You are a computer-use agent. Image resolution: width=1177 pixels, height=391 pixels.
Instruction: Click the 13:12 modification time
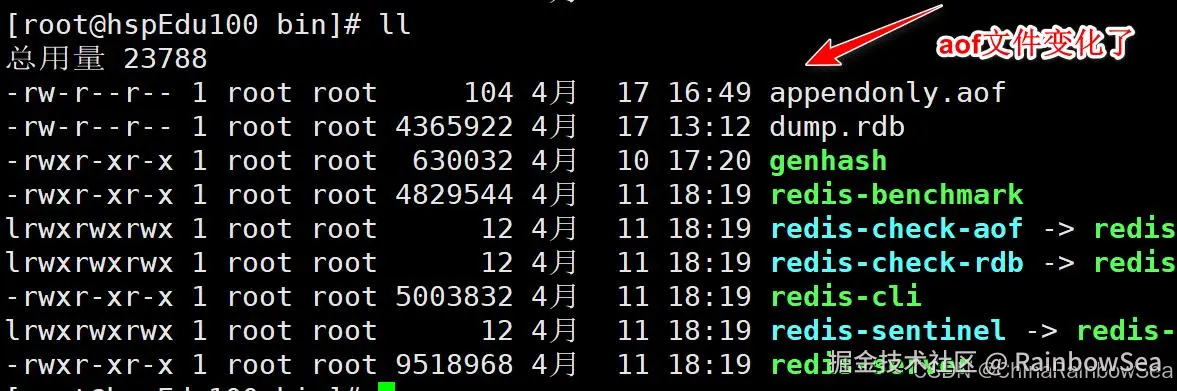tap(709, 127)
